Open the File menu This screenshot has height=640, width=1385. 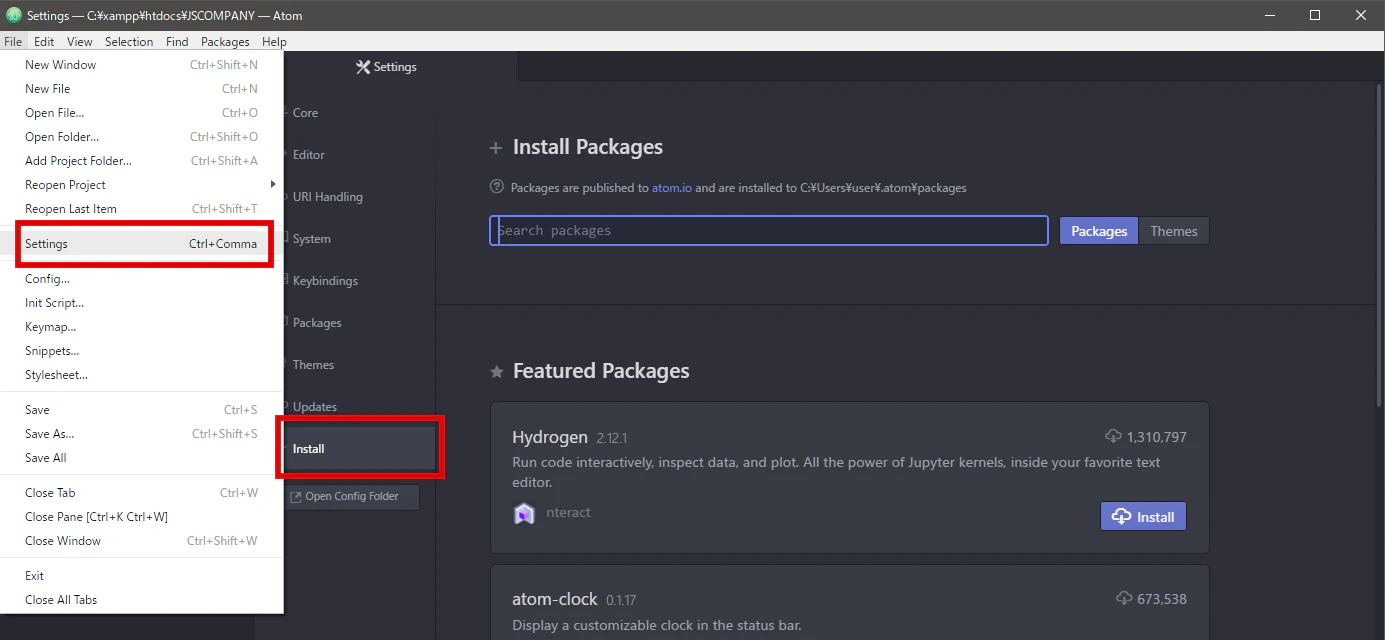click(13, 42)
